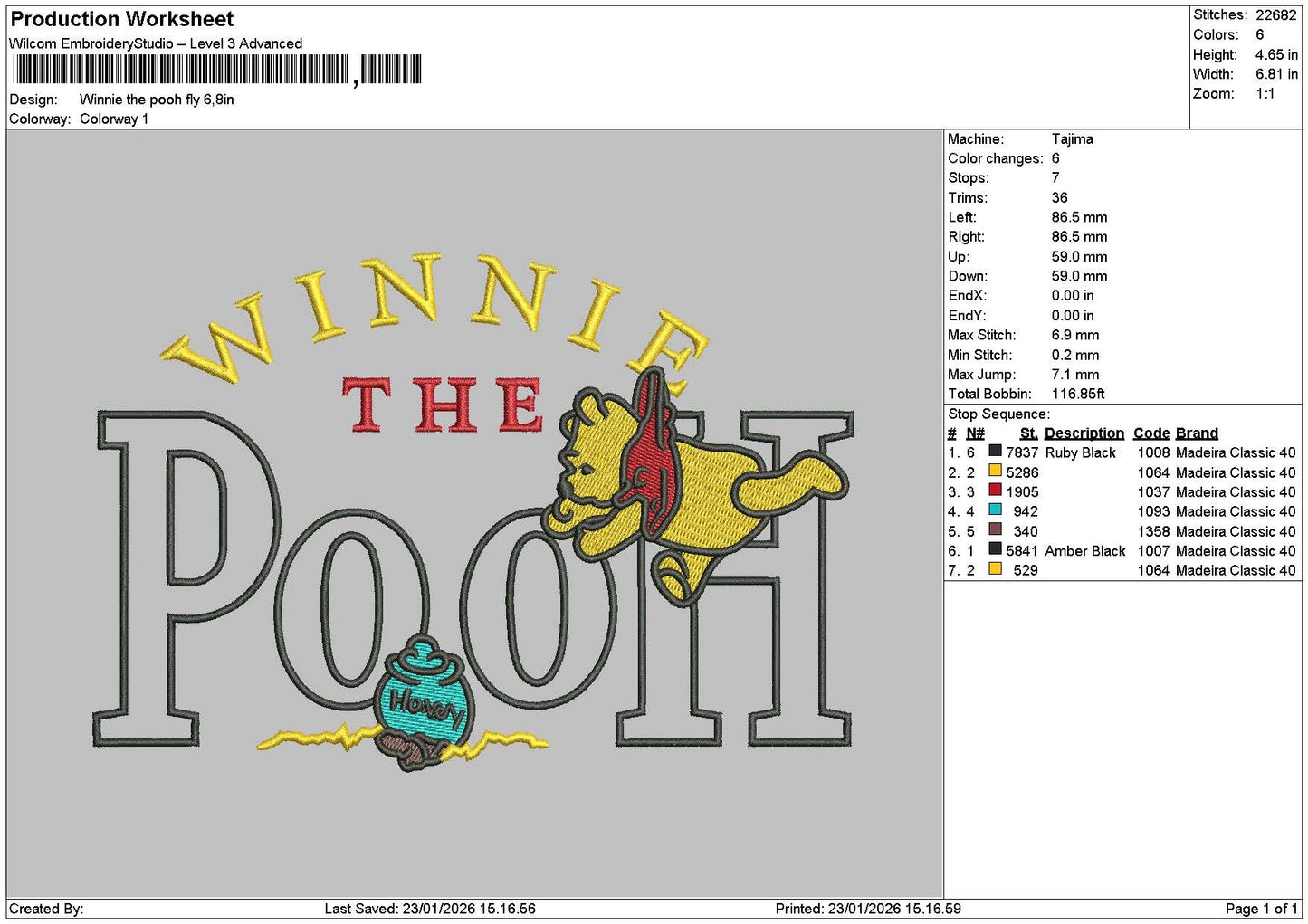Click 'Printed: 23/01/2026 15.16.59' in the footer
Image resolution: width=1308 pixels, height=924 pixels.
coord(868,909)
